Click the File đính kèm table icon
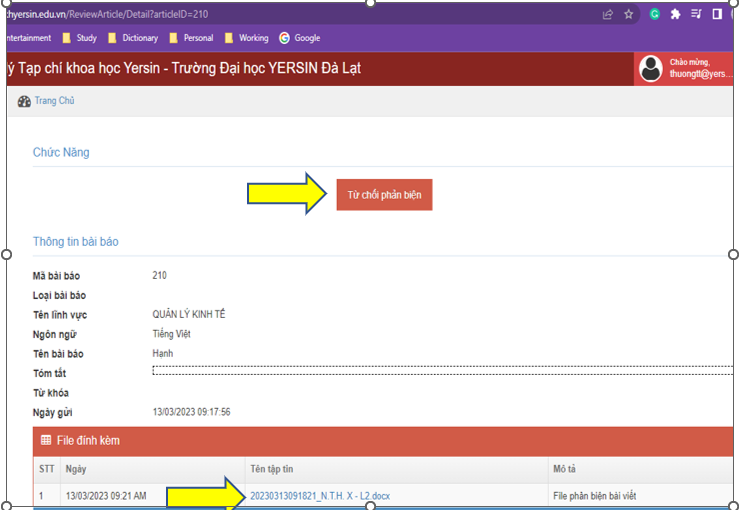 click(x=46, y=440)
